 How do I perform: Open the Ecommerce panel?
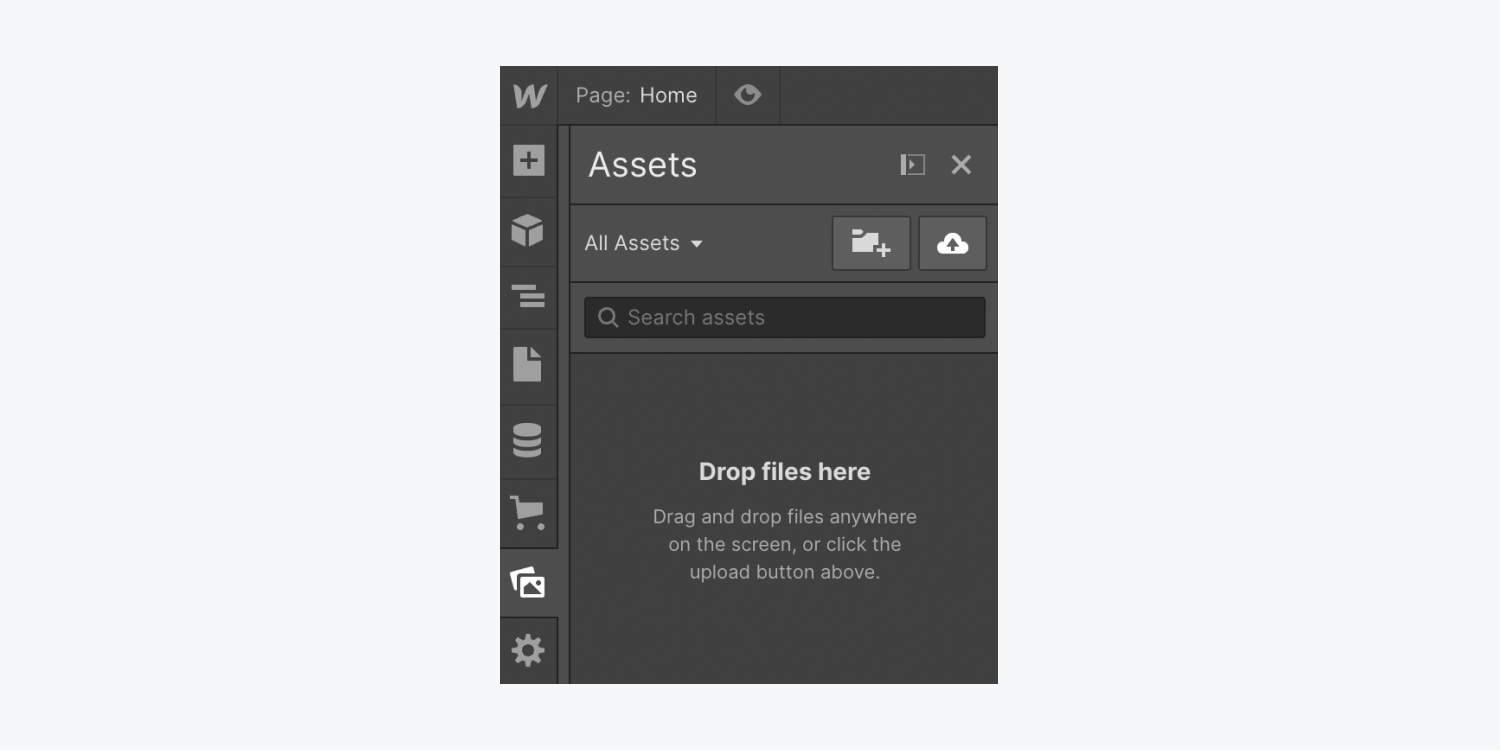click(528, 513)
